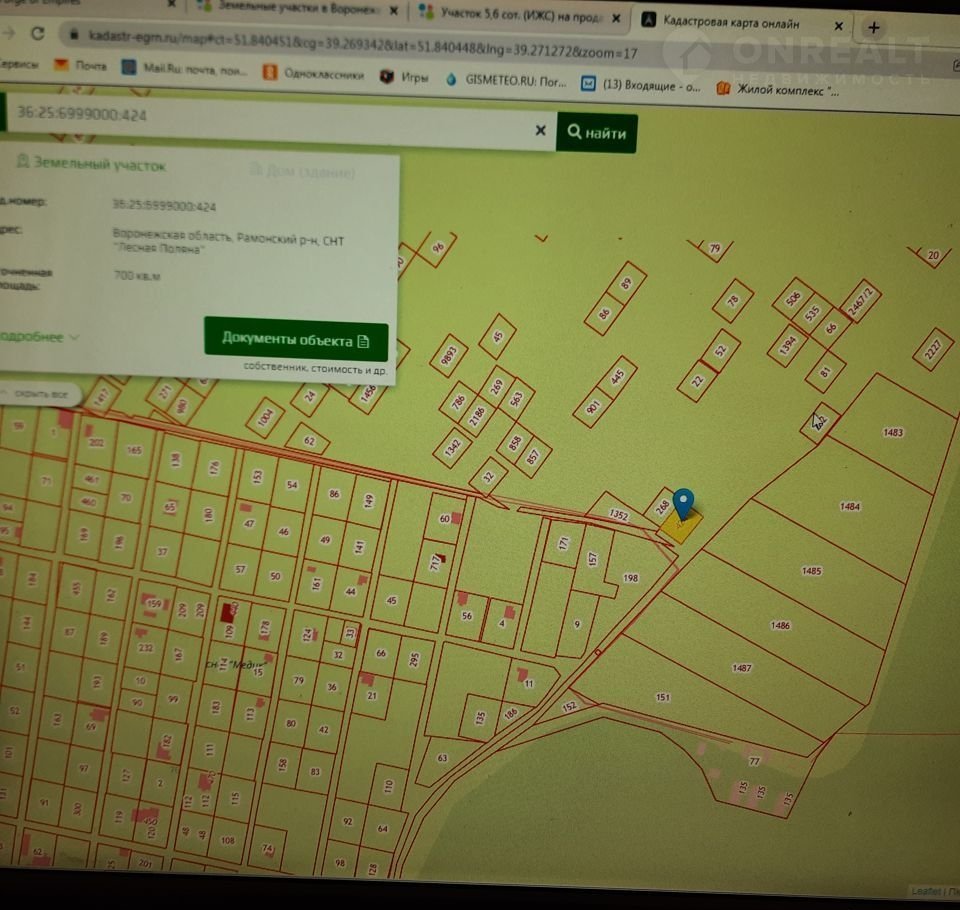Open a new browser tab
This screenshot has width=960, height=910.
875,27
